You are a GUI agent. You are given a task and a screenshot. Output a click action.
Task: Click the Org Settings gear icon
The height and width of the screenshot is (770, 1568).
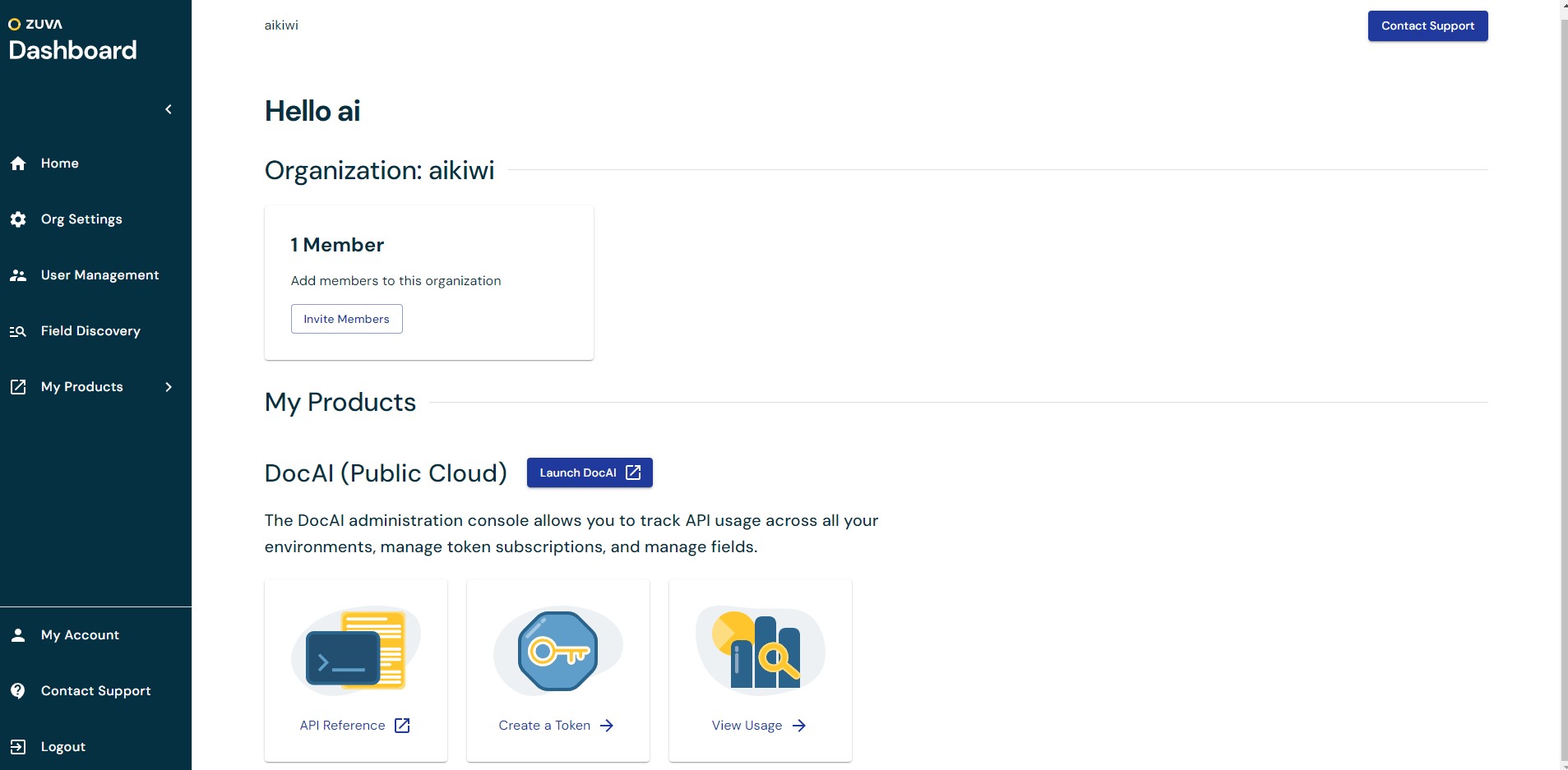click(x=18, y=219)
